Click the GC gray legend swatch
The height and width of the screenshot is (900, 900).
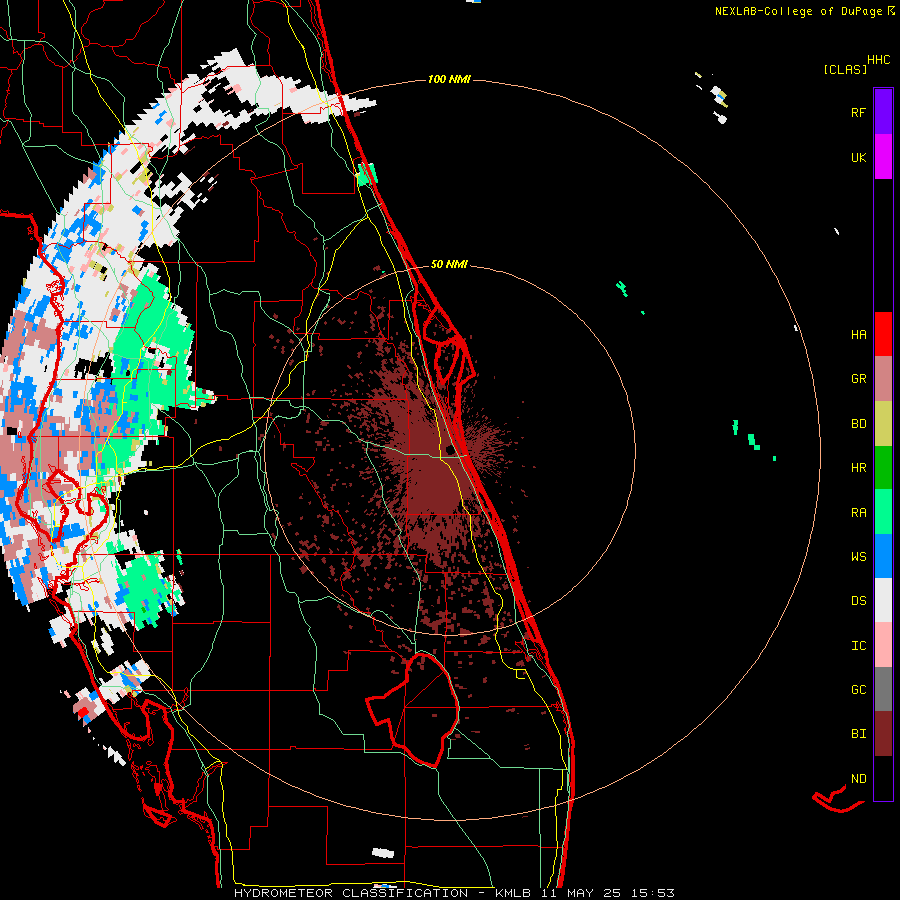pos(883,689)
